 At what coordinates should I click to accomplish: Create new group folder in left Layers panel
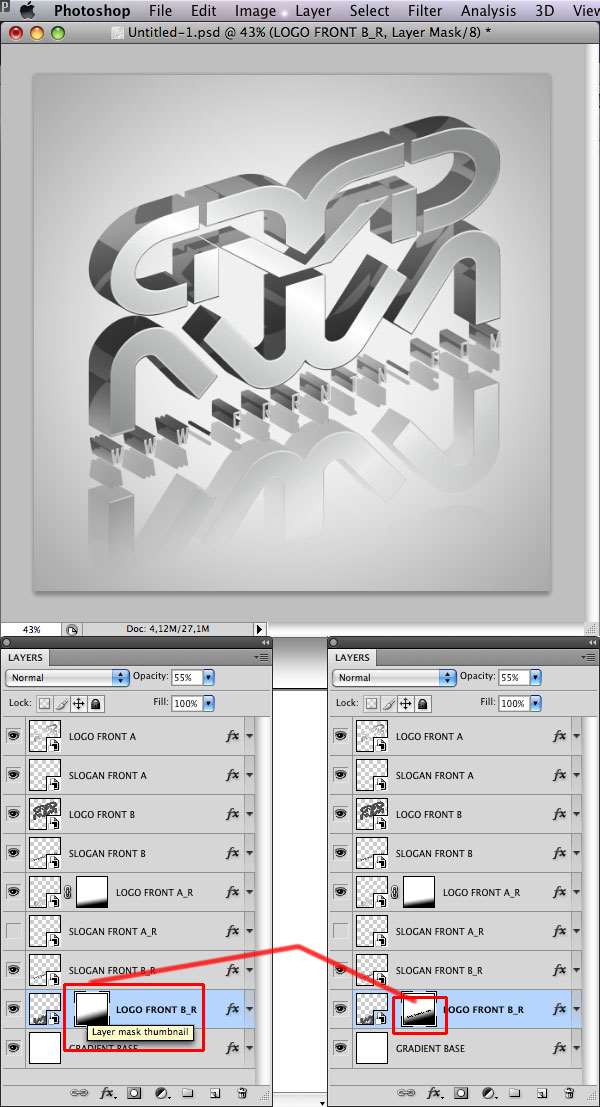tap(186, 1094)
